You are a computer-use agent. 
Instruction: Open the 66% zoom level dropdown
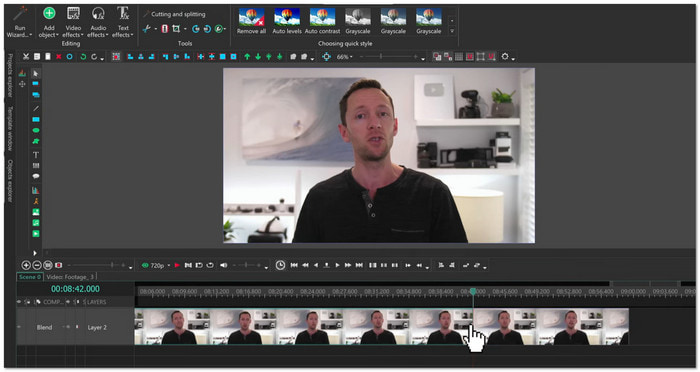[x=344, y=57]
